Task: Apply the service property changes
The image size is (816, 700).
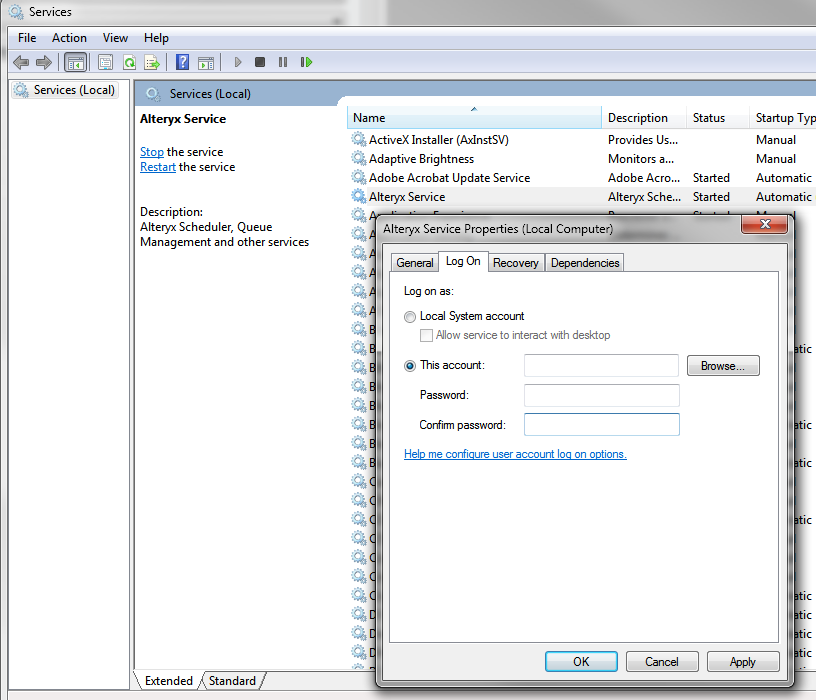Action: [743, 661]
